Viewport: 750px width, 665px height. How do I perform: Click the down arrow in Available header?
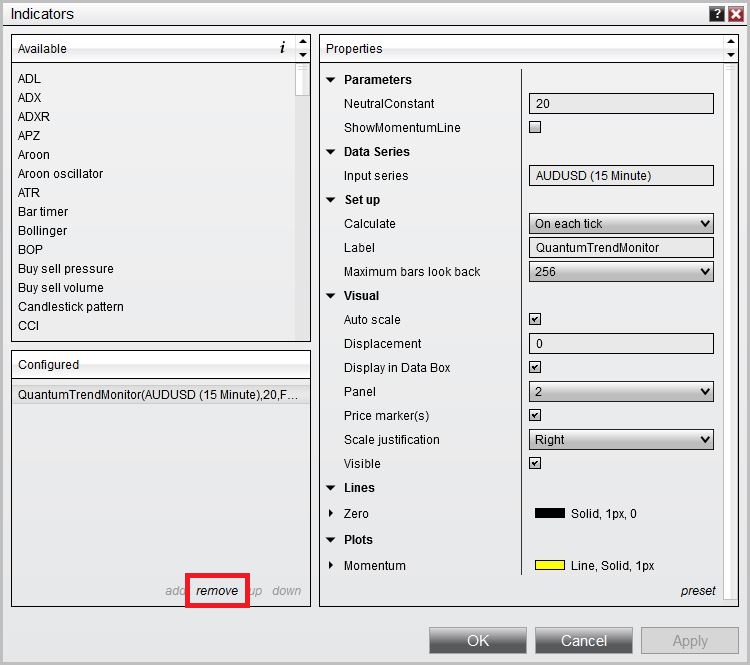click(302, 55)
